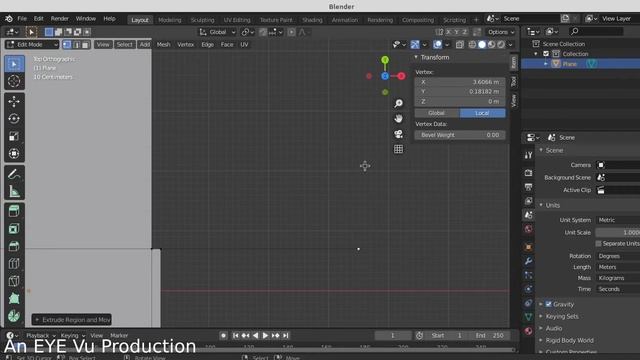Open the Item sidebar tab
640x360 pixels.
tap(514, 62)
